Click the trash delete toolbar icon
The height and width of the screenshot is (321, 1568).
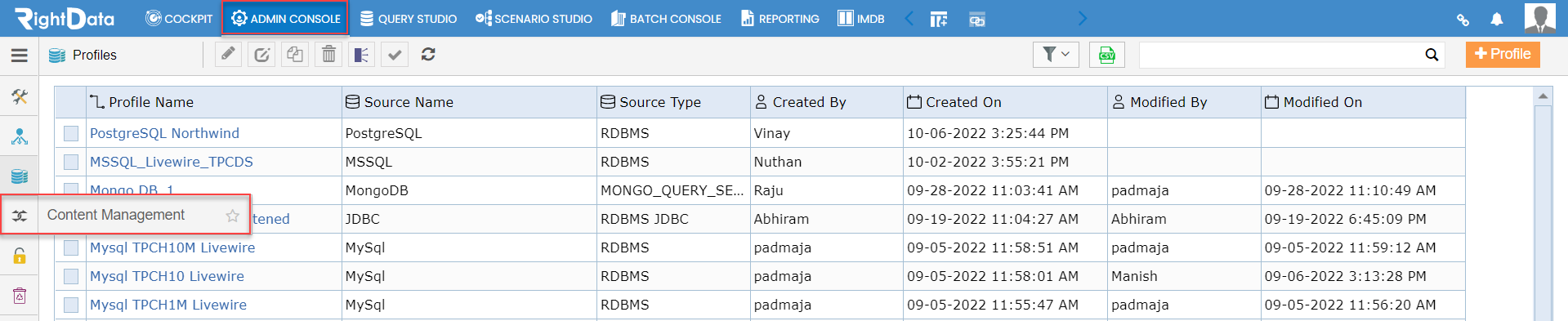click(x=328, y=55)
